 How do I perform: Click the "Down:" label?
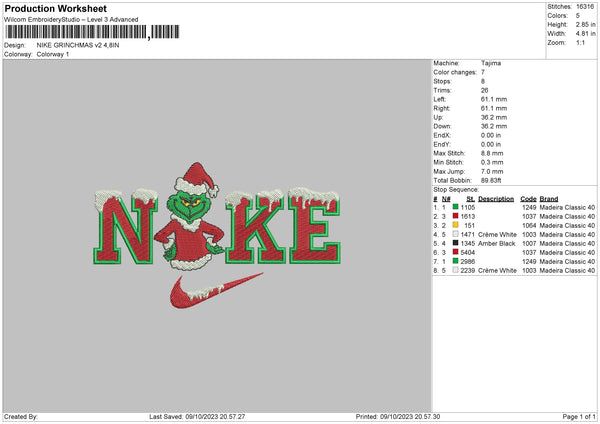click(442, 126)
